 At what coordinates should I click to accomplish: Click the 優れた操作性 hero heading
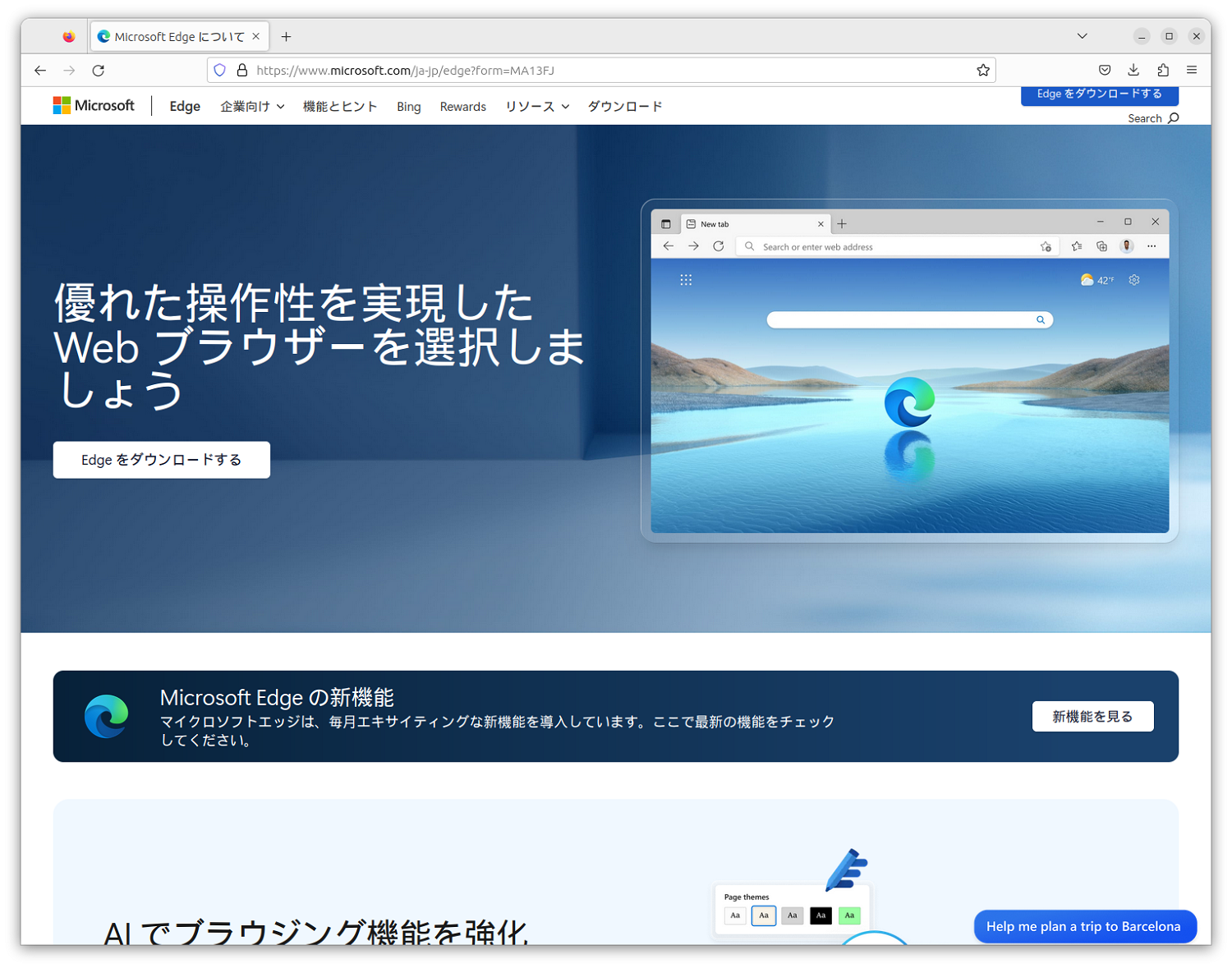pyautogui.click(x=319, y=346)
